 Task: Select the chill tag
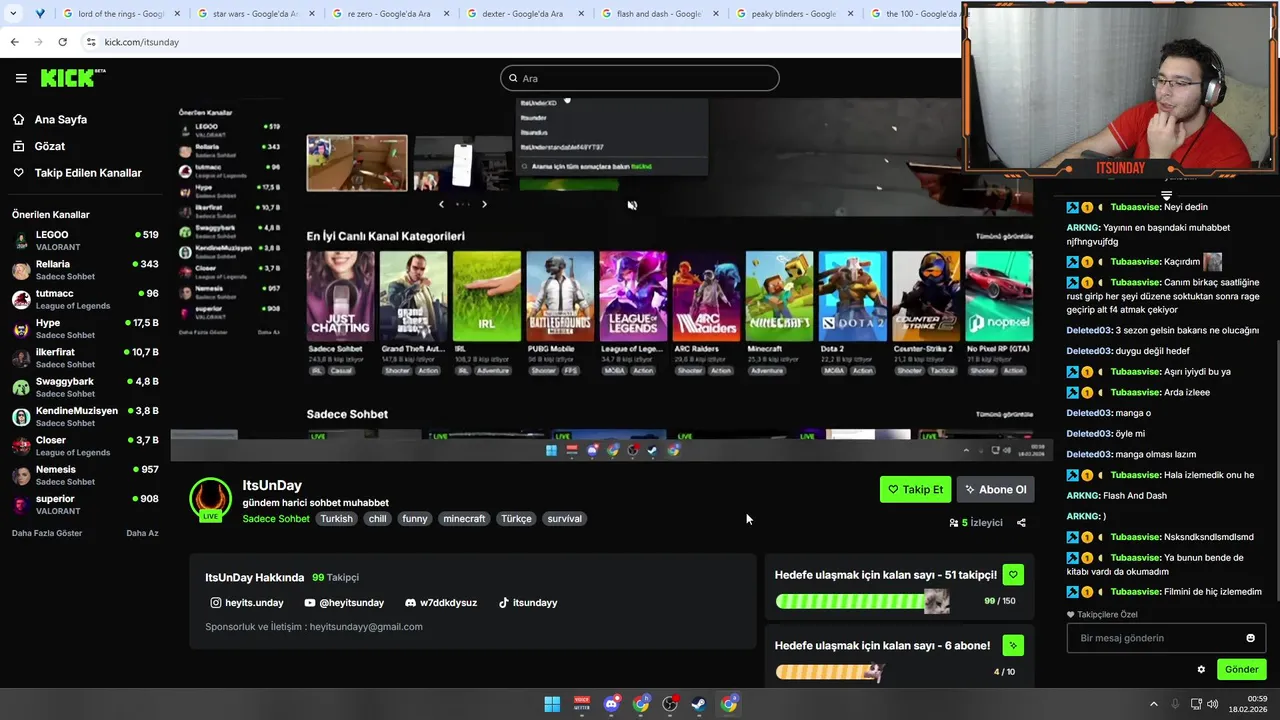pos(377,519)
